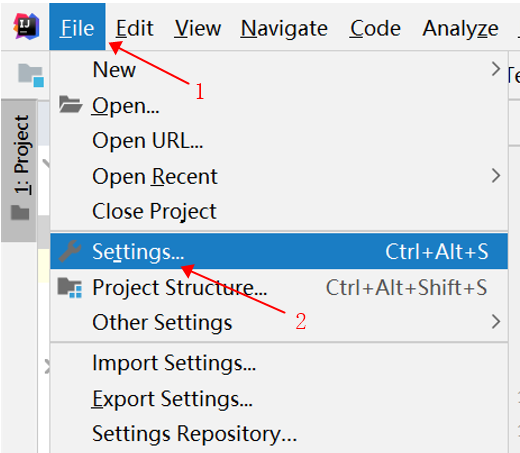Open the Edit menu

pyautogui.click(x=134, y=28)
